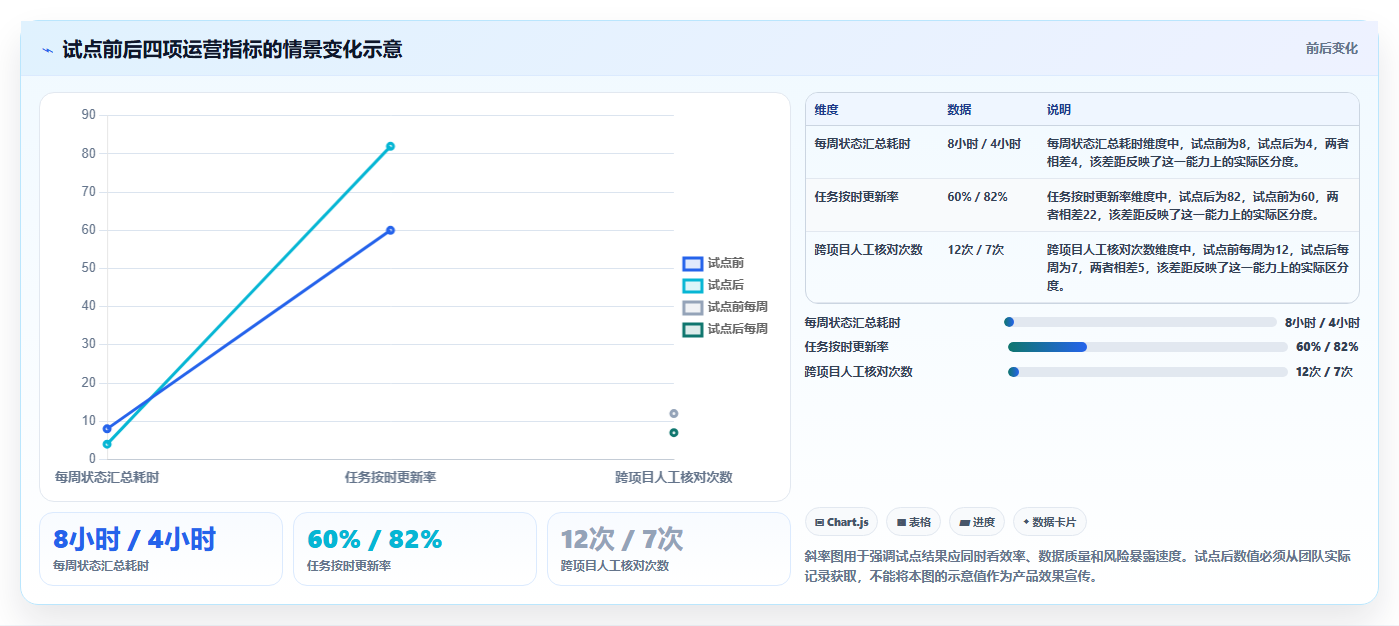The height and width of the screenshot is (626, 1399).
Task: Toggle the 试点后 legend swatch
Action: click(693, 285)
